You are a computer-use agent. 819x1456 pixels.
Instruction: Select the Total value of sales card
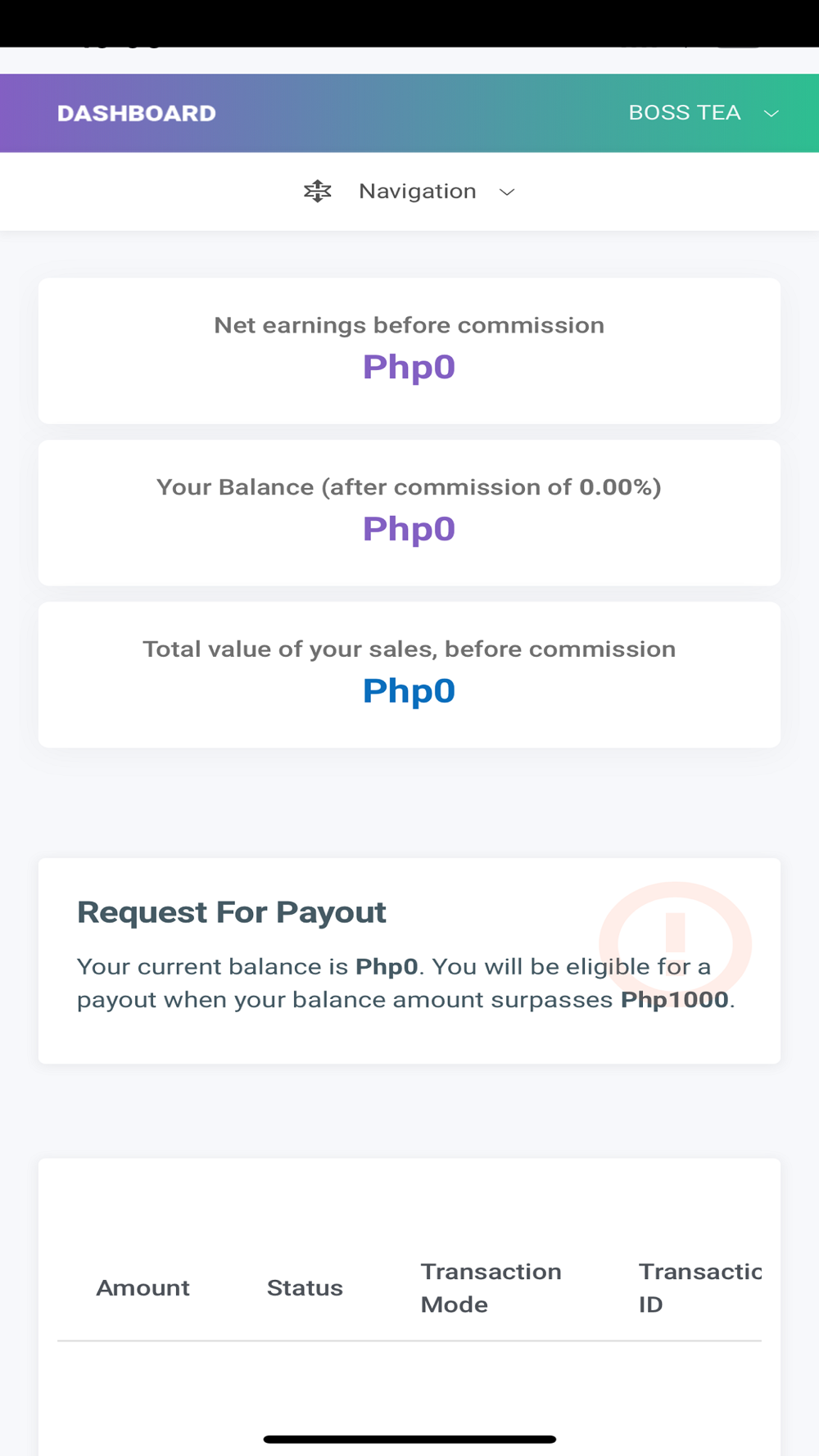[x=409, y=675]
